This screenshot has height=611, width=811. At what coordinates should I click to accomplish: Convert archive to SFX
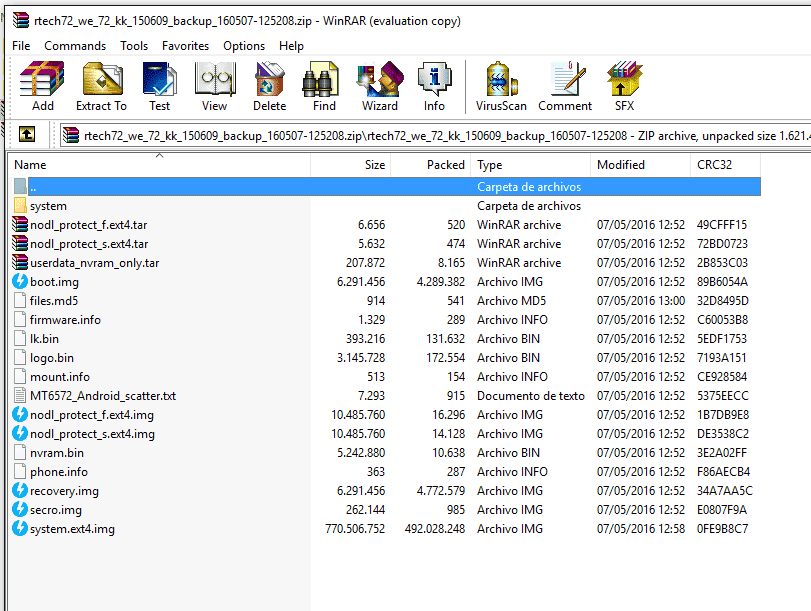coord(624,86)
